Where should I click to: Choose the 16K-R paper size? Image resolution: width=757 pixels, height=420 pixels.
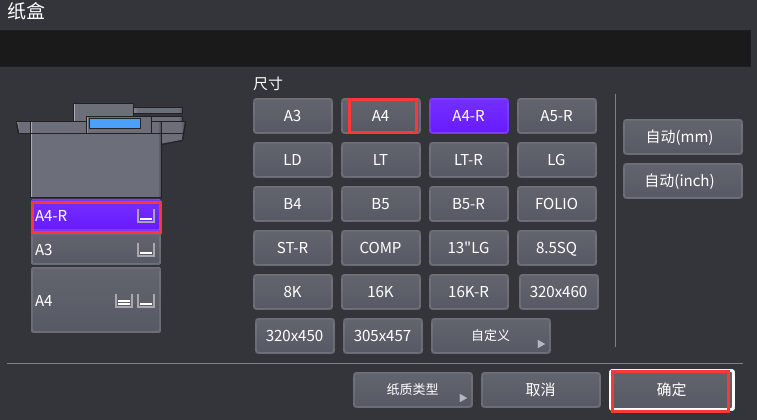468,291
